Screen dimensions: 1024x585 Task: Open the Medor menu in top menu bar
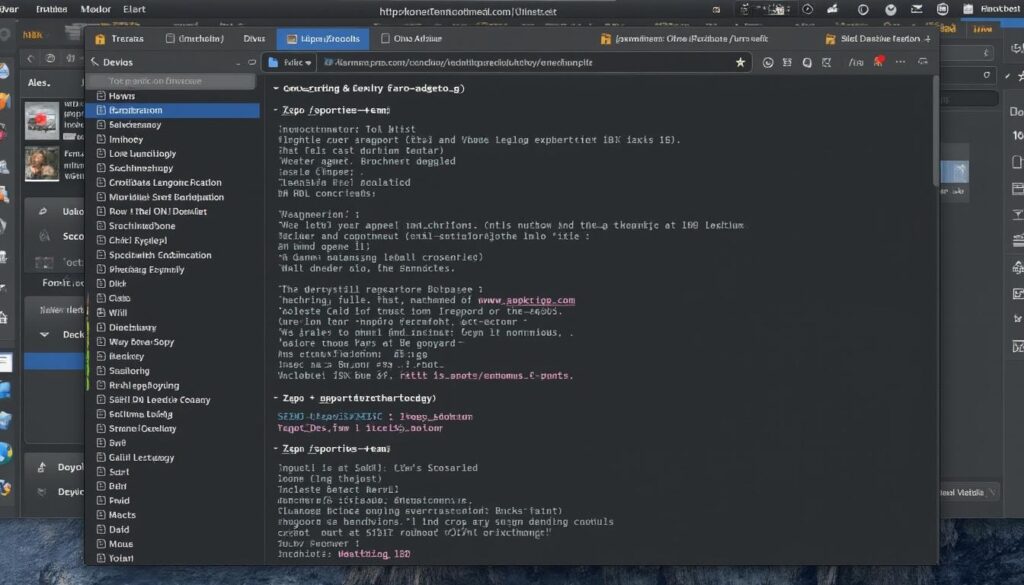coord(95,9)
